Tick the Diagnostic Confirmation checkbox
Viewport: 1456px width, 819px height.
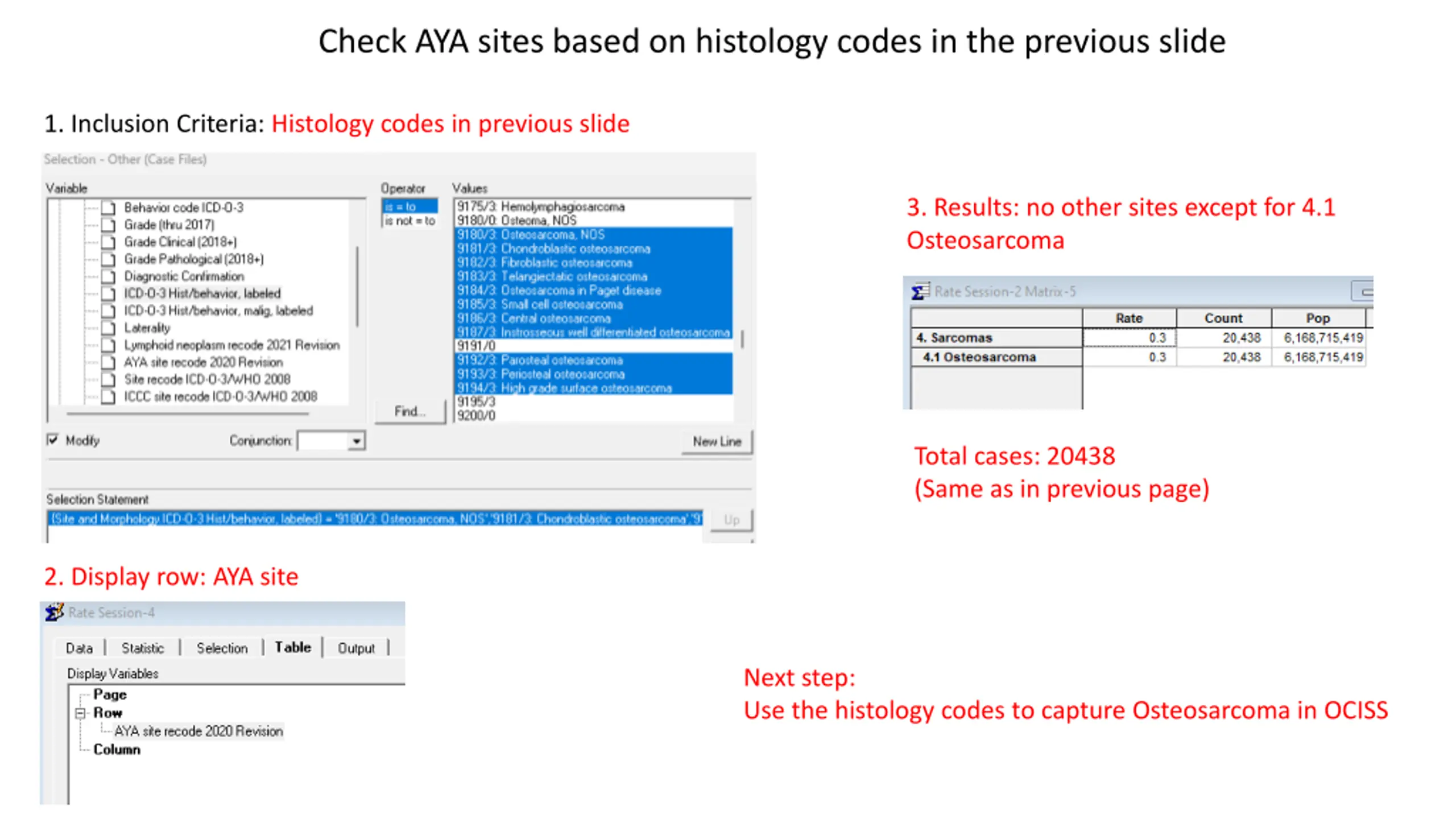109,277
